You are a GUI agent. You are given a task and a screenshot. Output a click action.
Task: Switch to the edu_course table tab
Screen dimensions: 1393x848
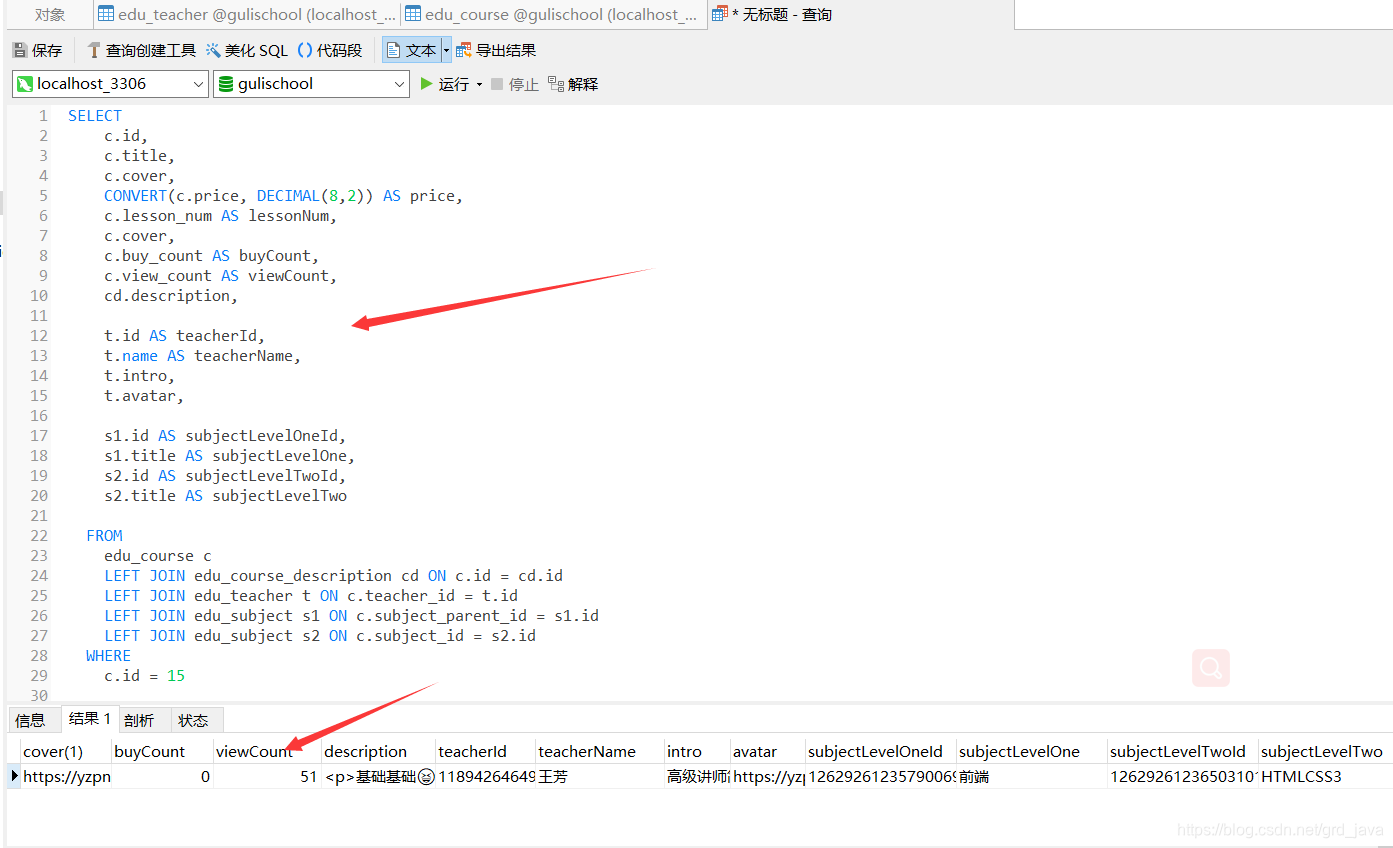553,14
